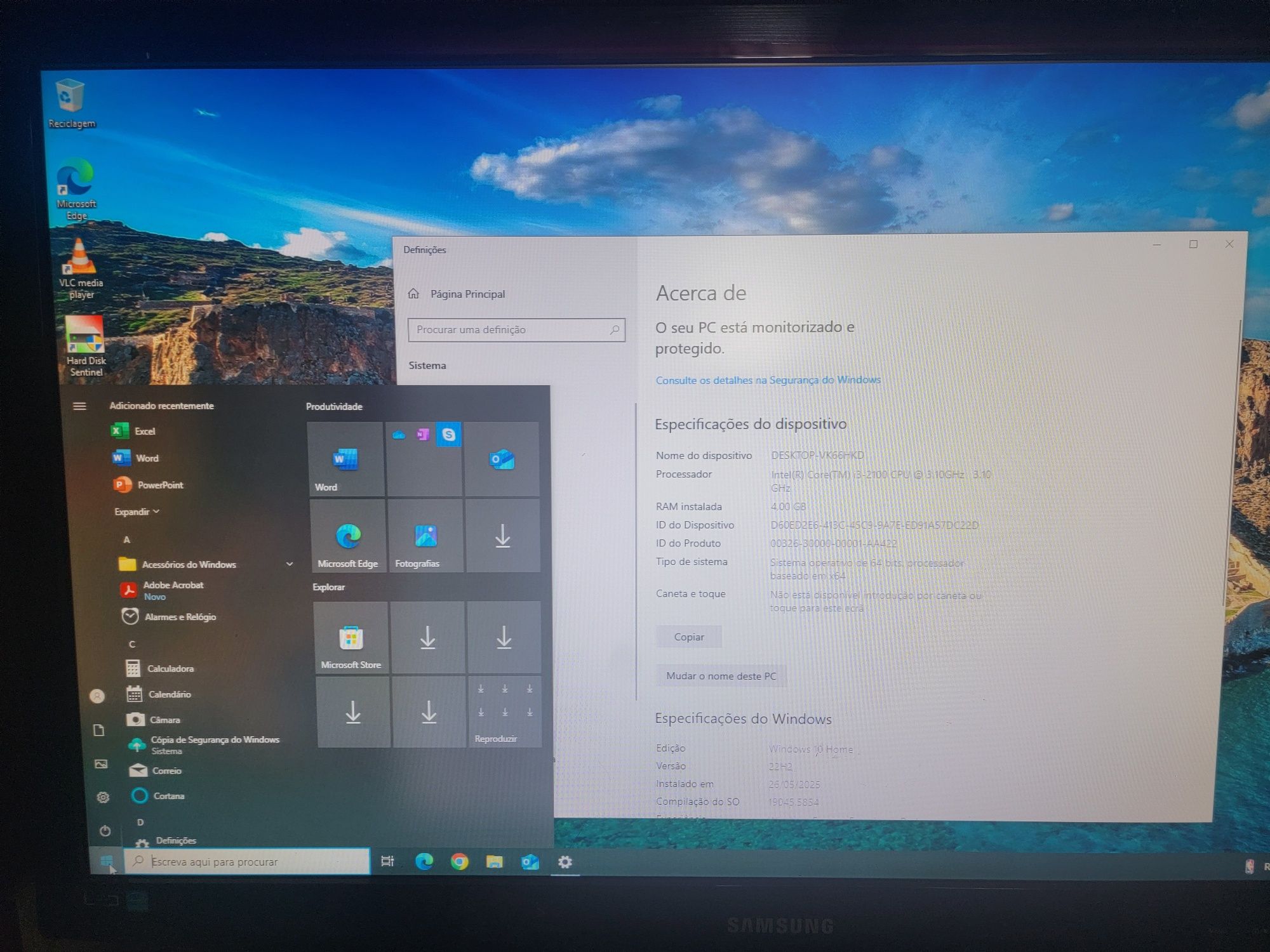Open the Outlook tile in Produtividade
This screenshot has height=952, width=1270.
pos(502,459)
